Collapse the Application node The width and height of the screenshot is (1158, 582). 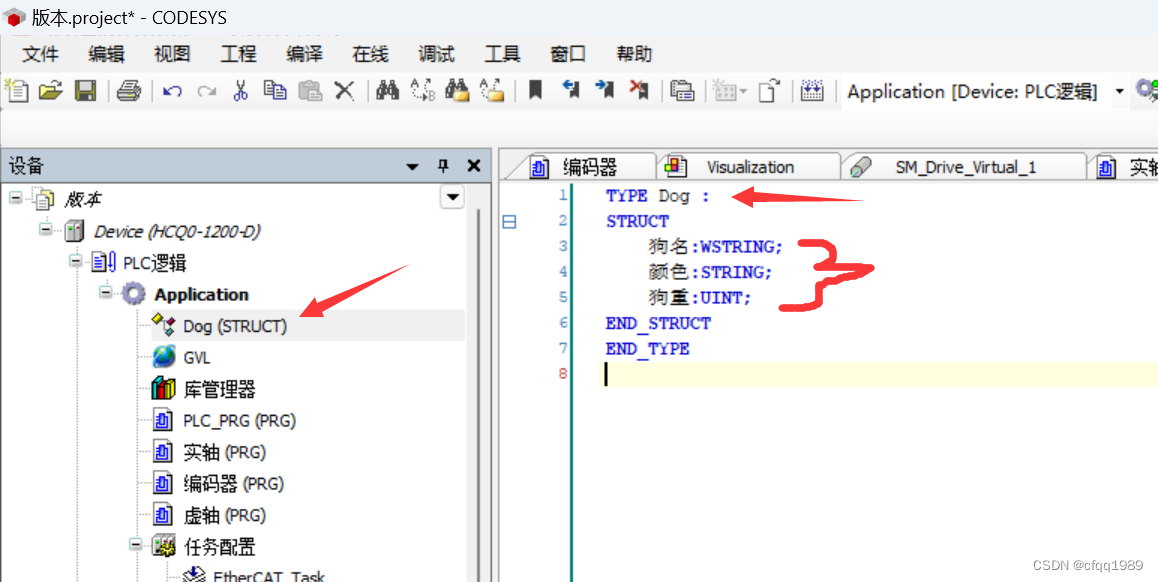[106, 294]
